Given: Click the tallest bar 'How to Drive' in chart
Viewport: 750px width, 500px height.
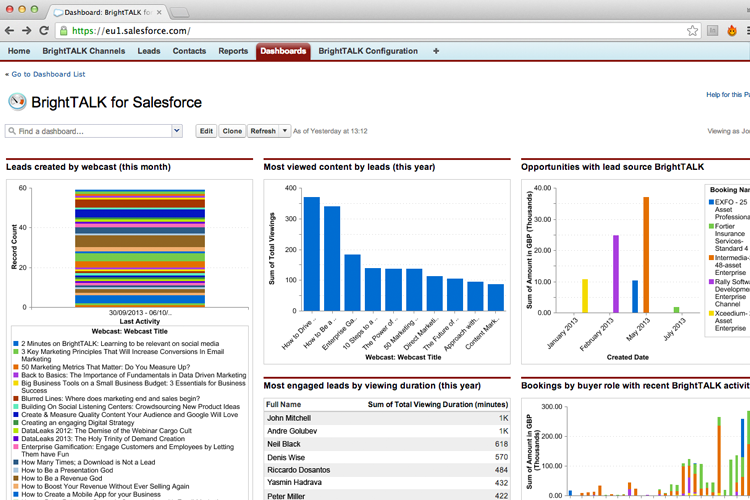Looking at the screenshot, I should [312, 254].
